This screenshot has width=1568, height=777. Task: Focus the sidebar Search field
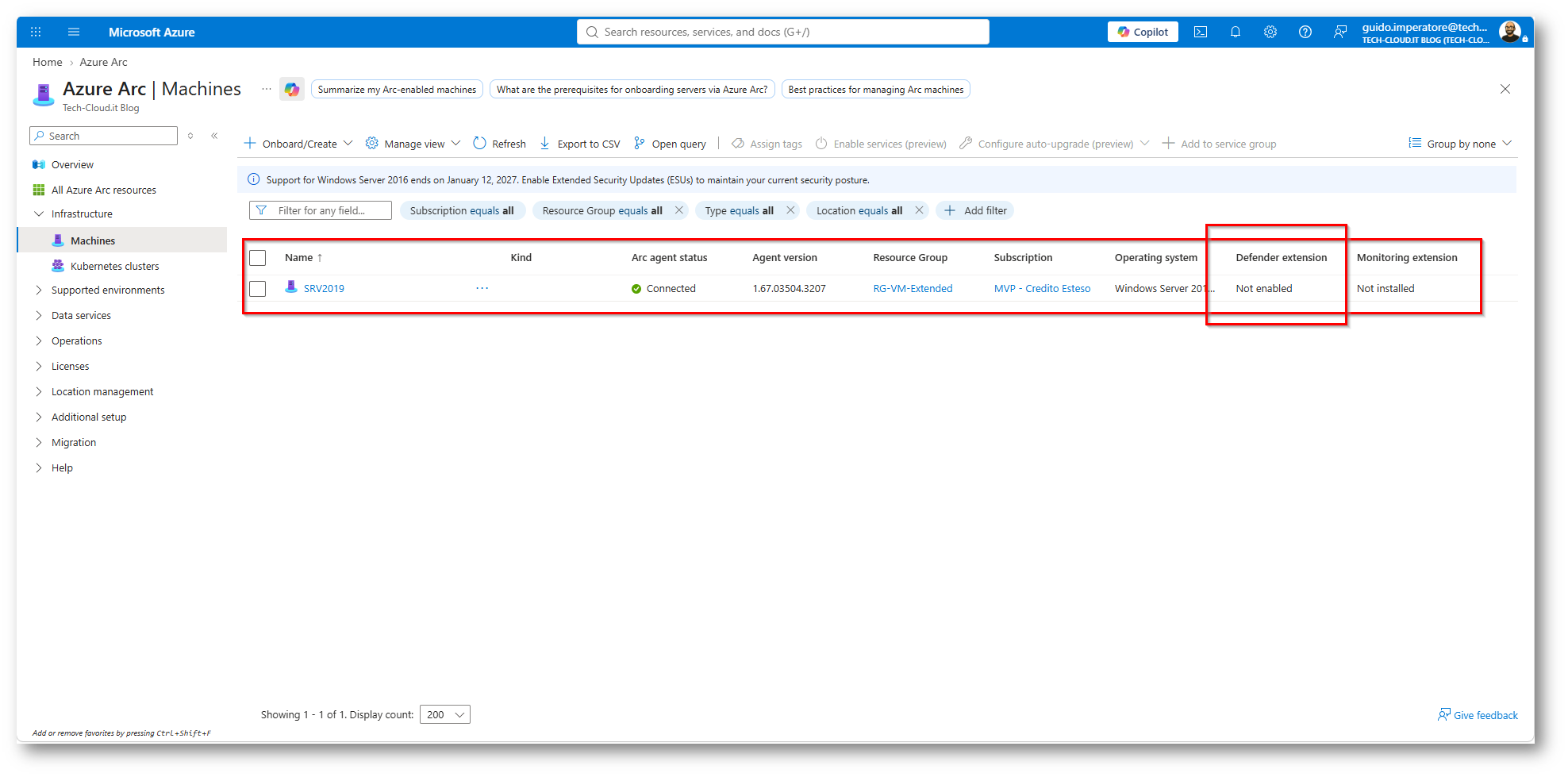(x=103, y=136)
